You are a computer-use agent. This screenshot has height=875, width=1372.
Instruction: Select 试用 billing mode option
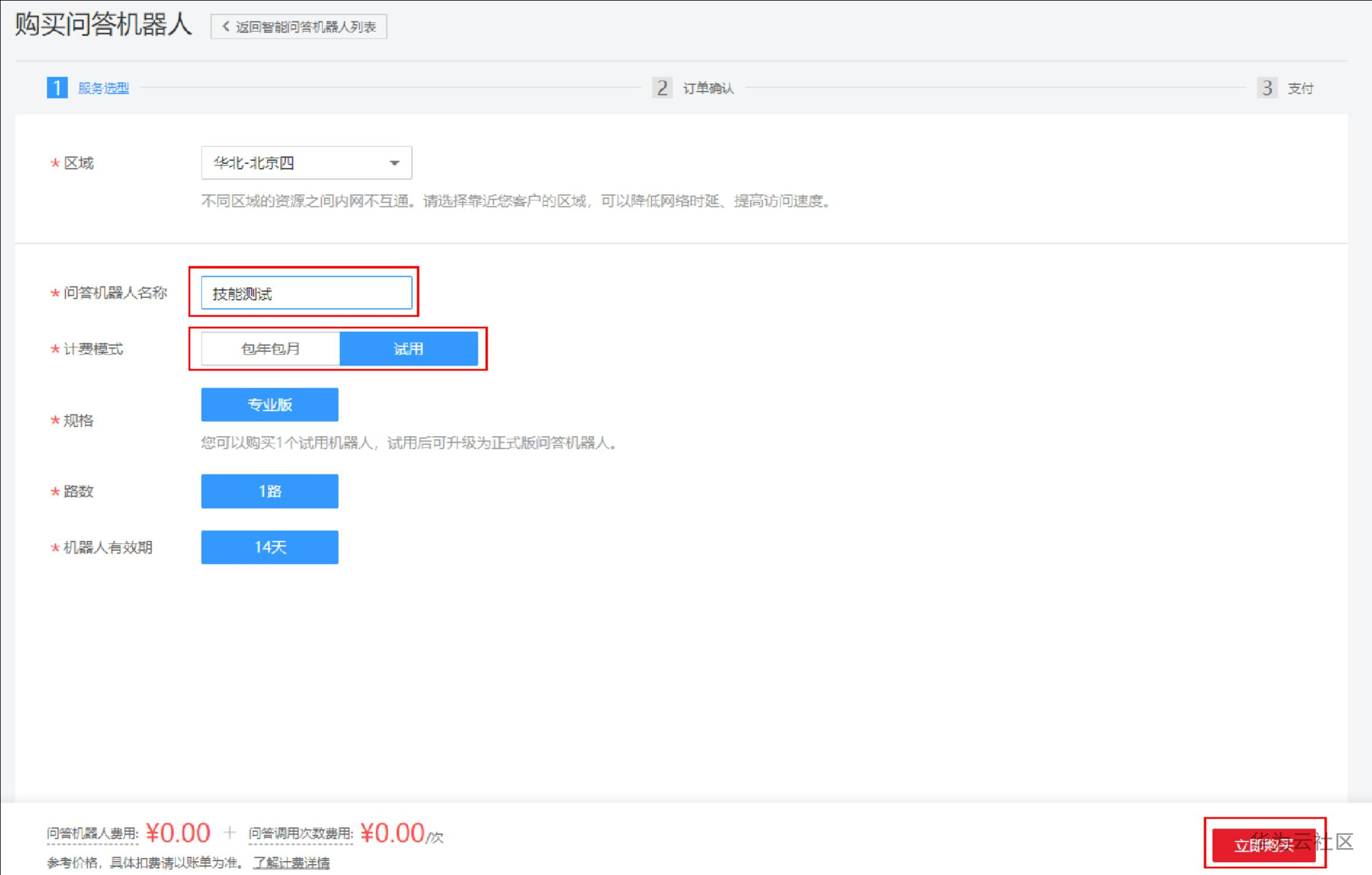tap(409, 349)
